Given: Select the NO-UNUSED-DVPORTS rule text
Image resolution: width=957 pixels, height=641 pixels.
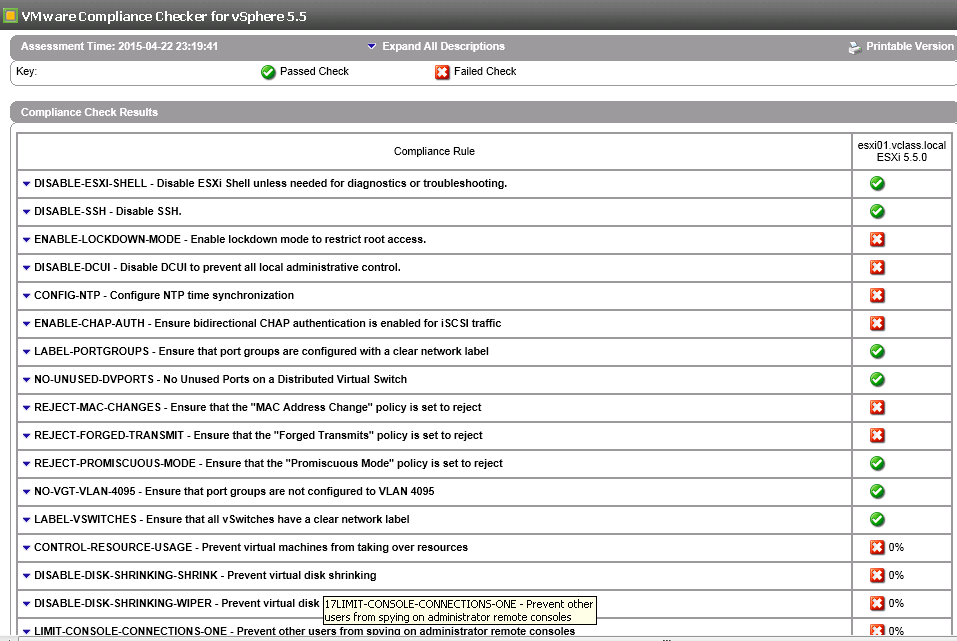Looking at the screenshot, I should pos(220,379).
